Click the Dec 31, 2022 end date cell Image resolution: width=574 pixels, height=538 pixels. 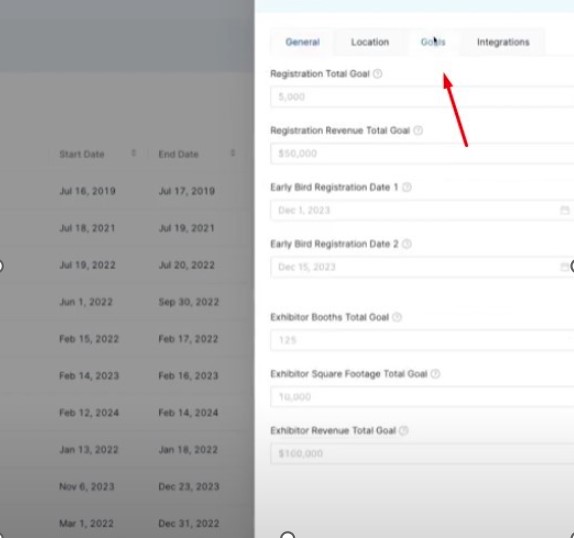pyautogui.click(x=189, y=524)
